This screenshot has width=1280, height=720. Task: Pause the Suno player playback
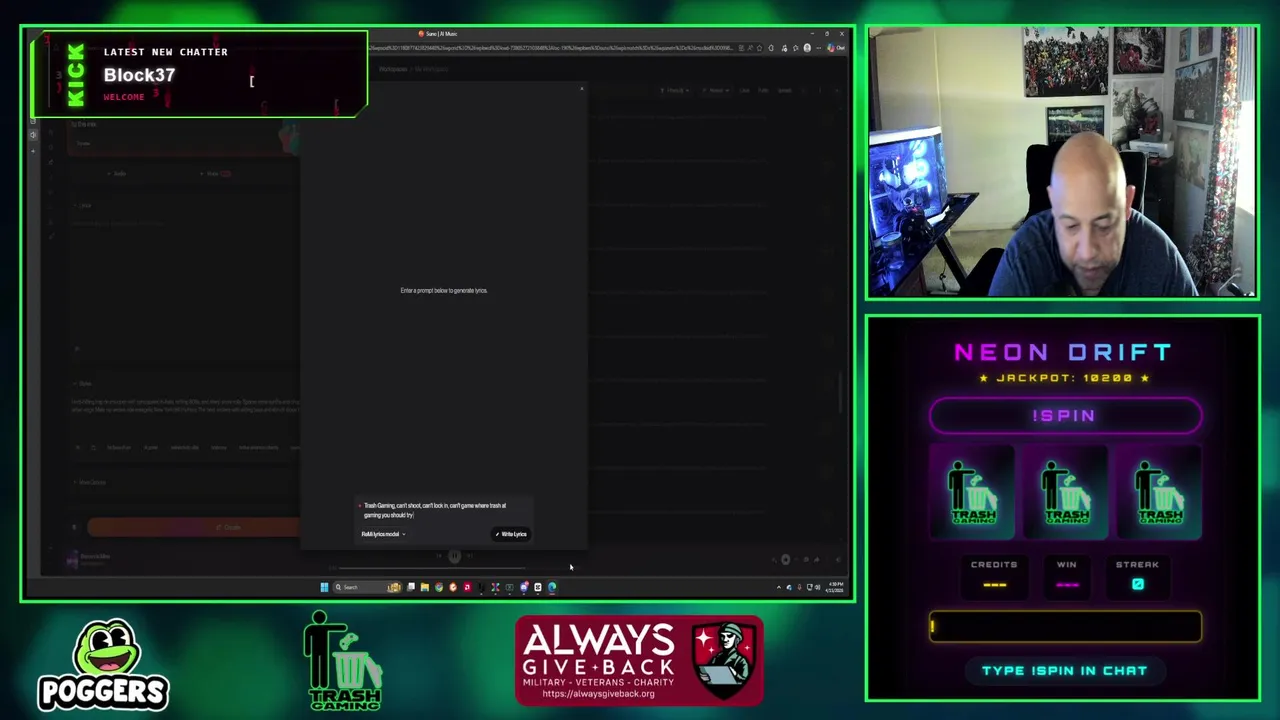click(454, 556)
